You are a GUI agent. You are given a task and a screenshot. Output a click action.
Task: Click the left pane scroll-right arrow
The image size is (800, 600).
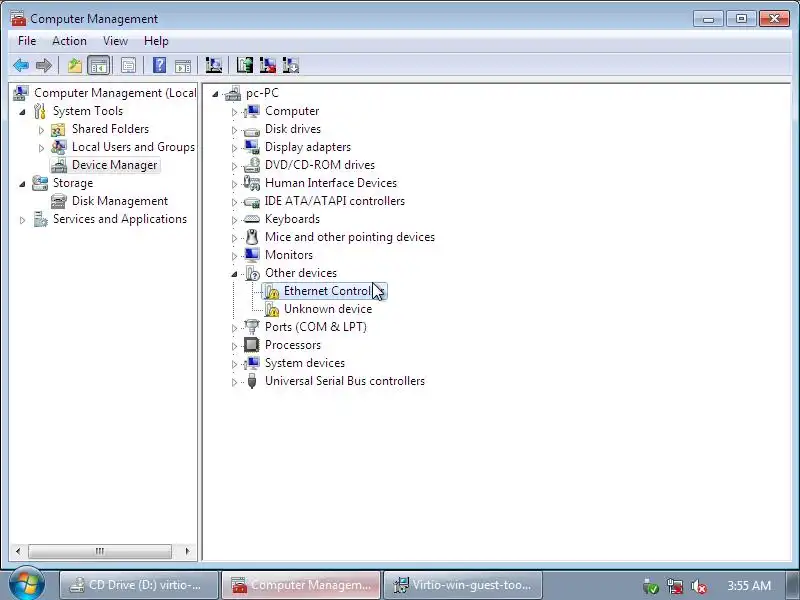pos(187,551)
